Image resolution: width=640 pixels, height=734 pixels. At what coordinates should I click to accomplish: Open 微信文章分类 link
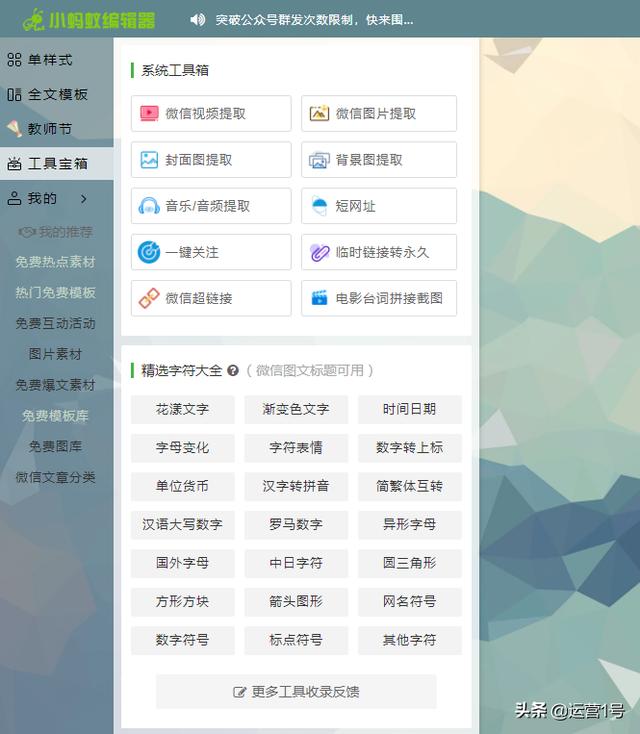point(55,477)
